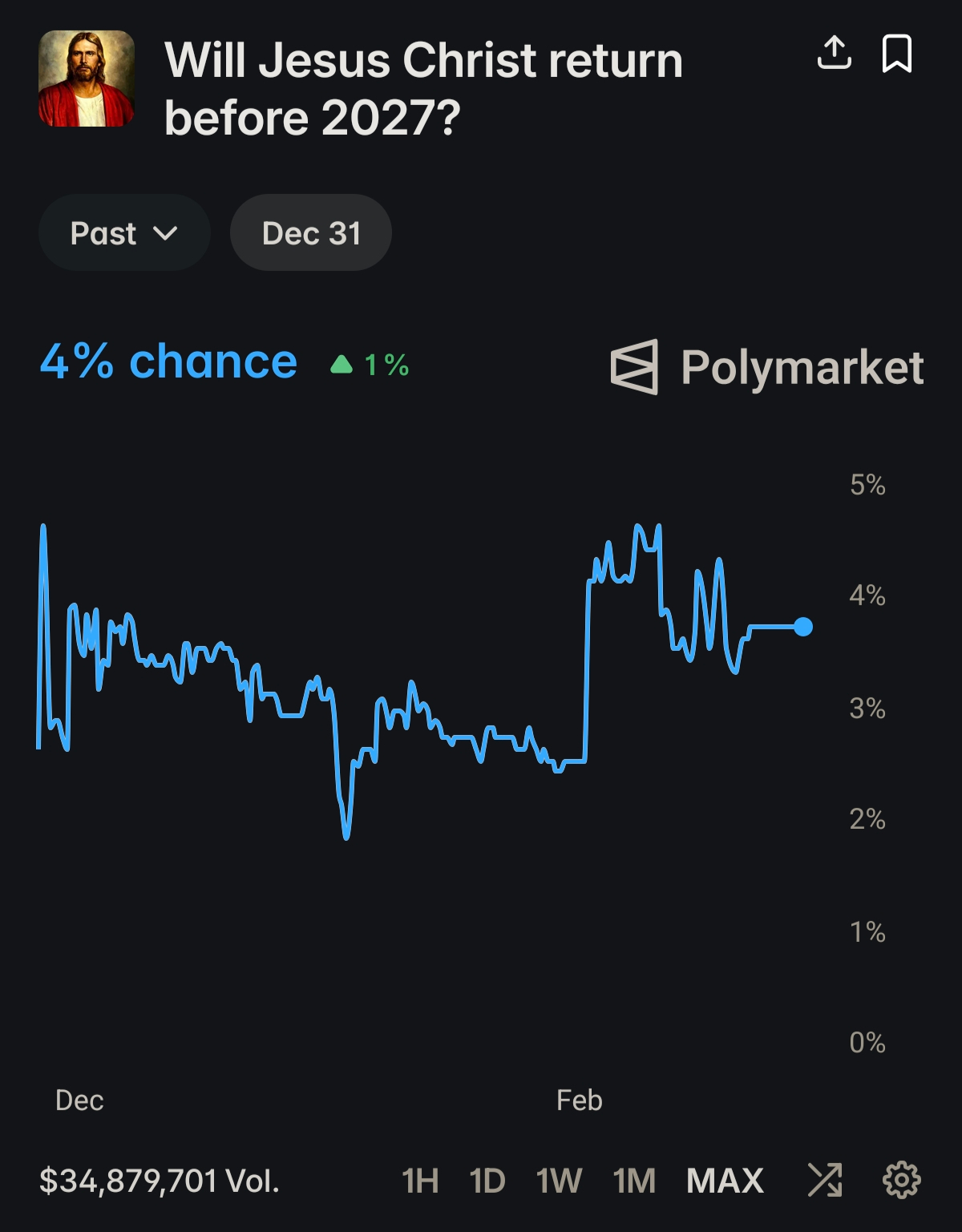Select the Dec 31 date pill
962x1232 pixels.
pyautogui.click(x=311, y=233)
